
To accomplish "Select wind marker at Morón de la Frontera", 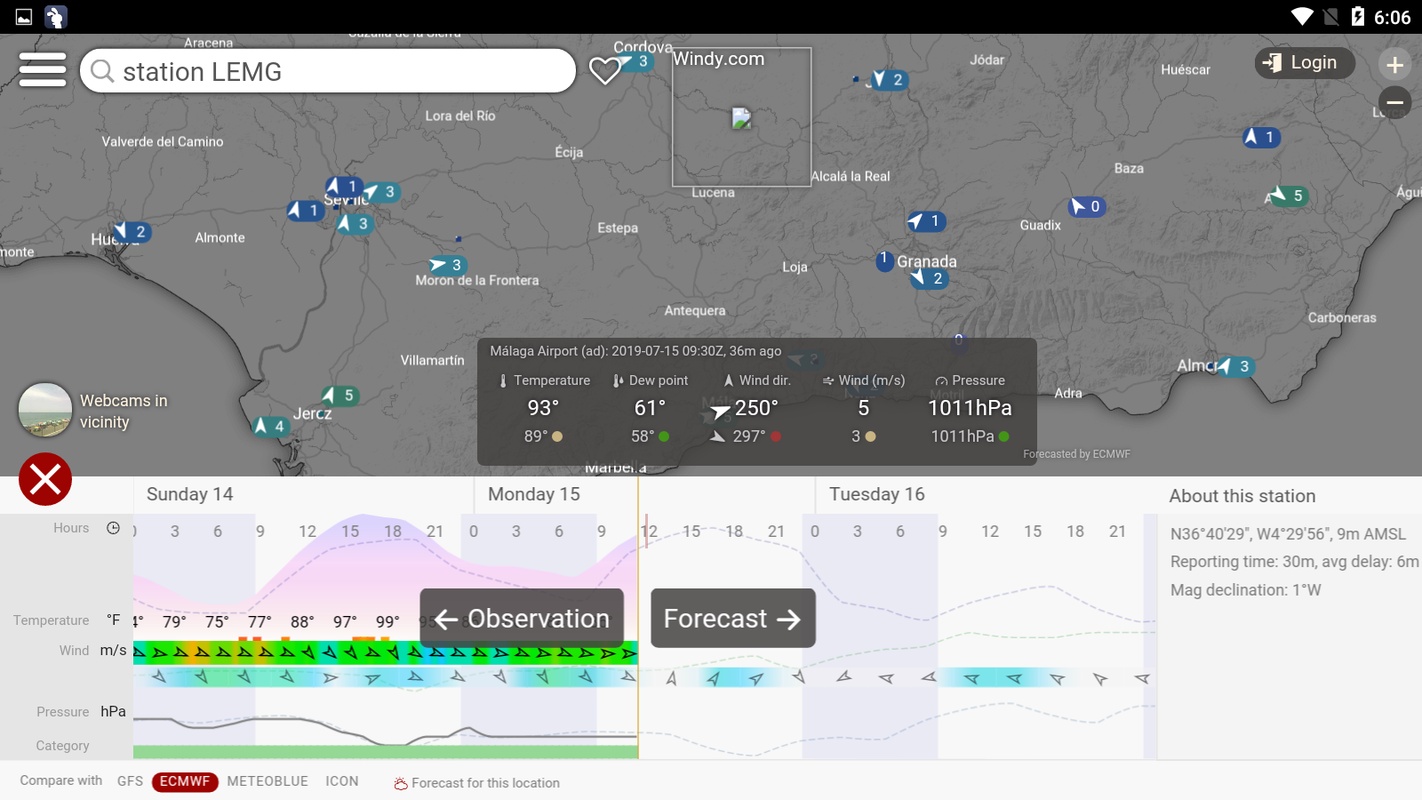I will (447, 265).
